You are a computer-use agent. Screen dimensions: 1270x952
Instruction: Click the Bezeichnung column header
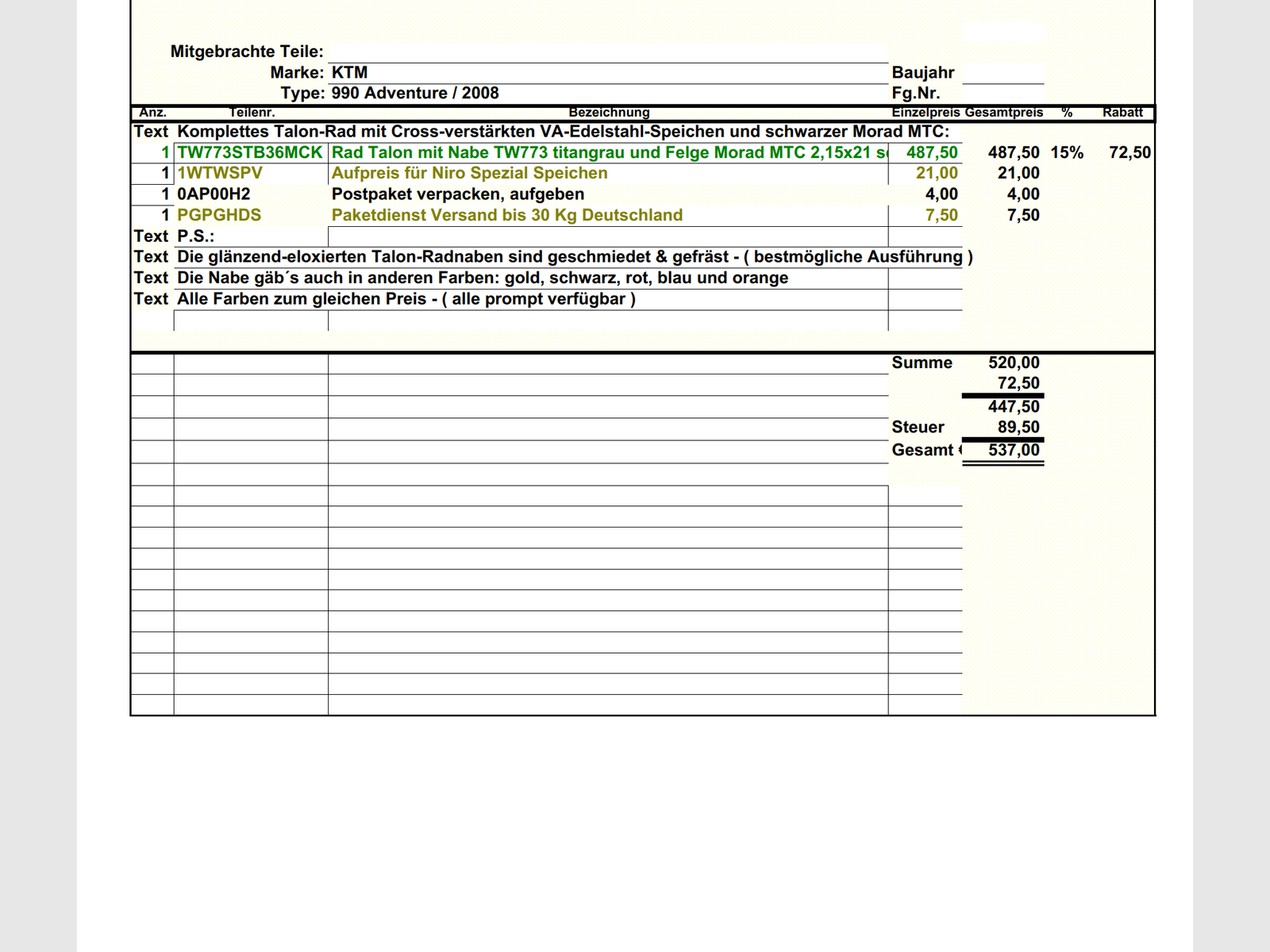coord(609,113)
